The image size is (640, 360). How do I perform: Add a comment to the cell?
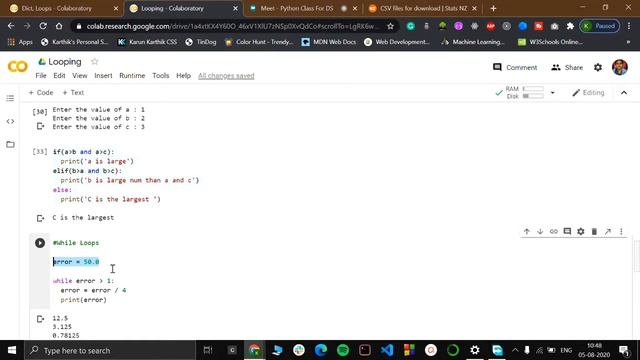pos(567,231)
